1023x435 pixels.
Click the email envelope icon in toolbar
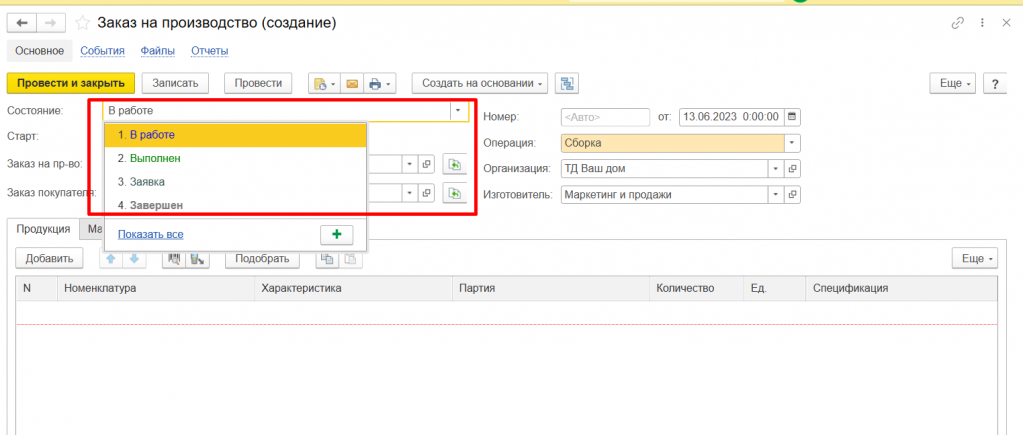352,83
